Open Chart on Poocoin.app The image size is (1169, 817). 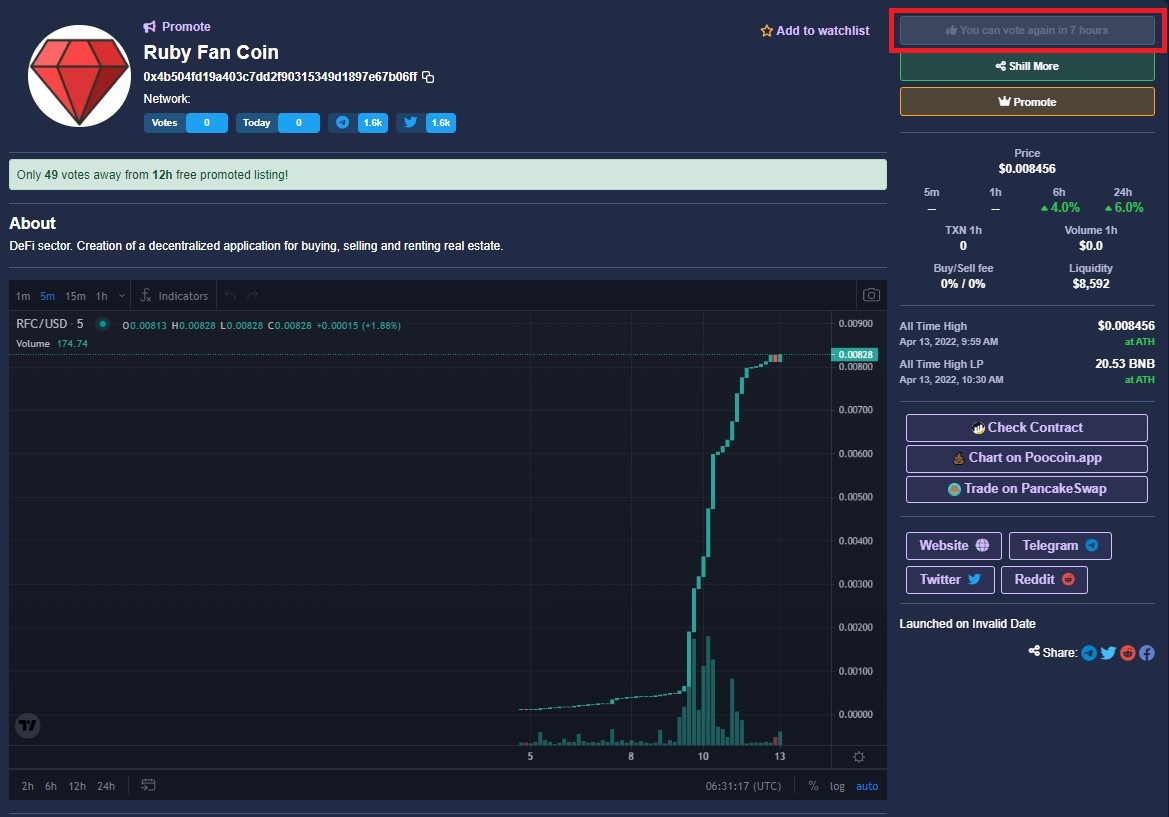click(x=1026, y=458)
